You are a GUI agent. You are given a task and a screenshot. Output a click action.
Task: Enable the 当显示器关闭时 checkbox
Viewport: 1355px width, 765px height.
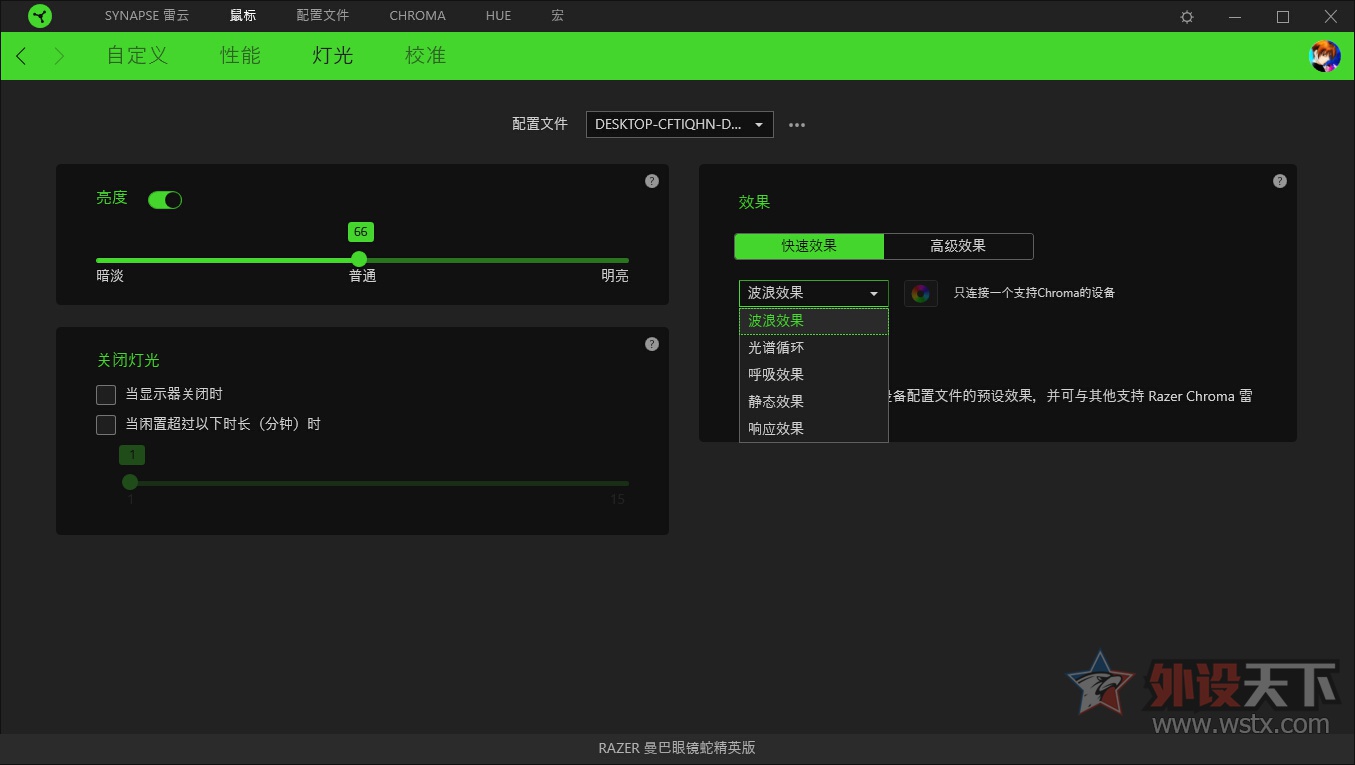click(x=106, y=394)
